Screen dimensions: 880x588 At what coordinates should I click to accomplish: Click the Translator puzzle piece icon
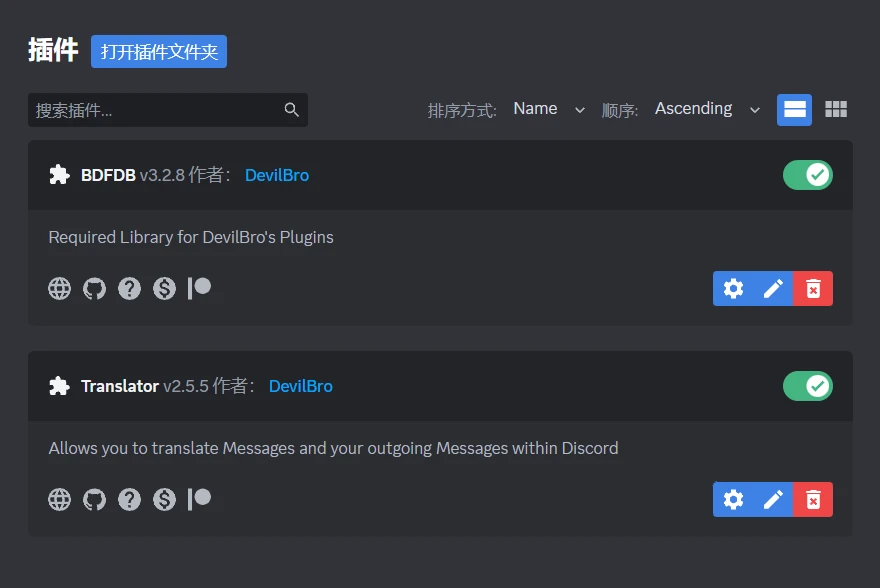(59, 386)
